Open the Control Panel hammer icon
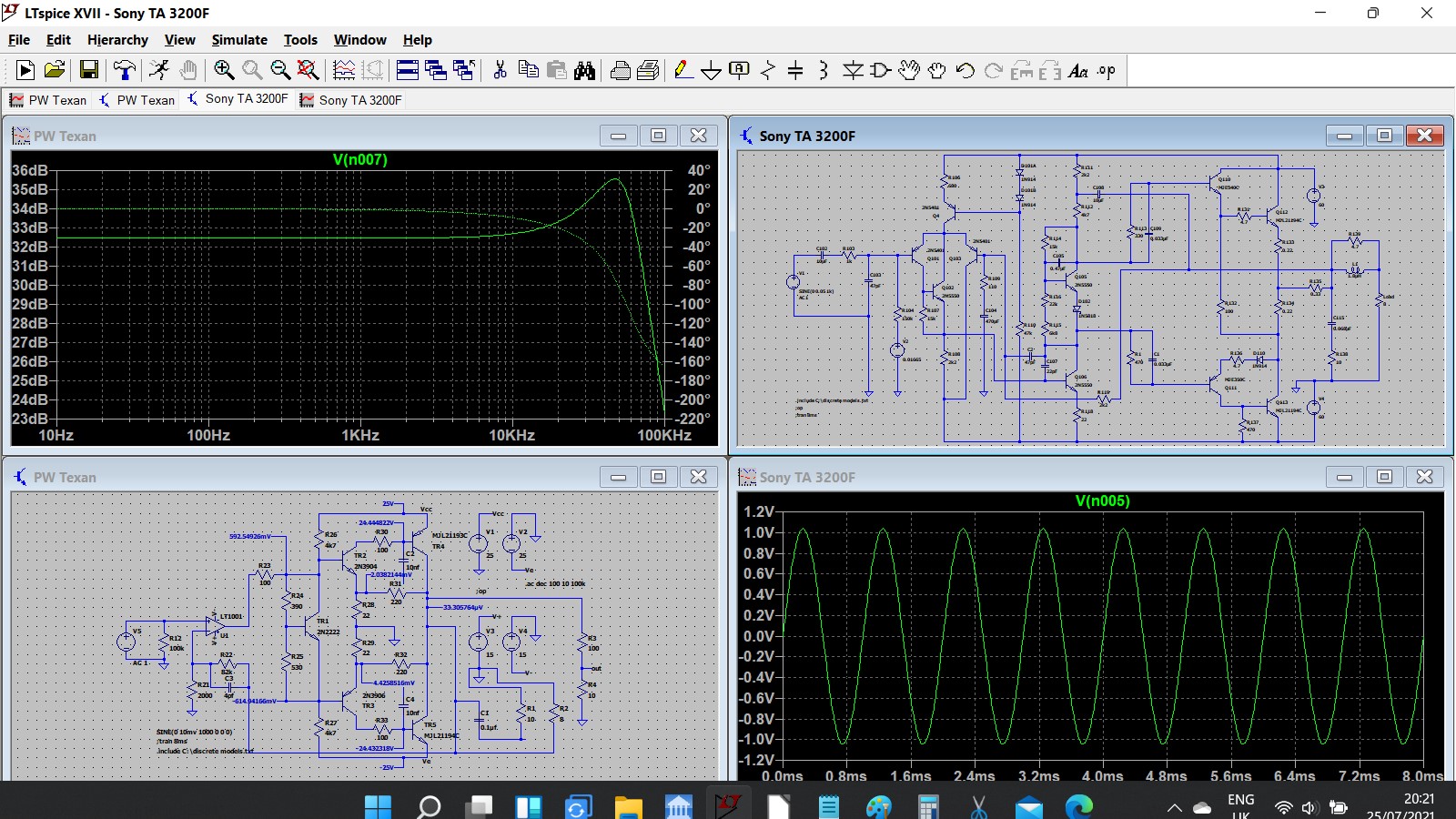The width and height of the screenshot is (1456, 819). coord(125,70)
